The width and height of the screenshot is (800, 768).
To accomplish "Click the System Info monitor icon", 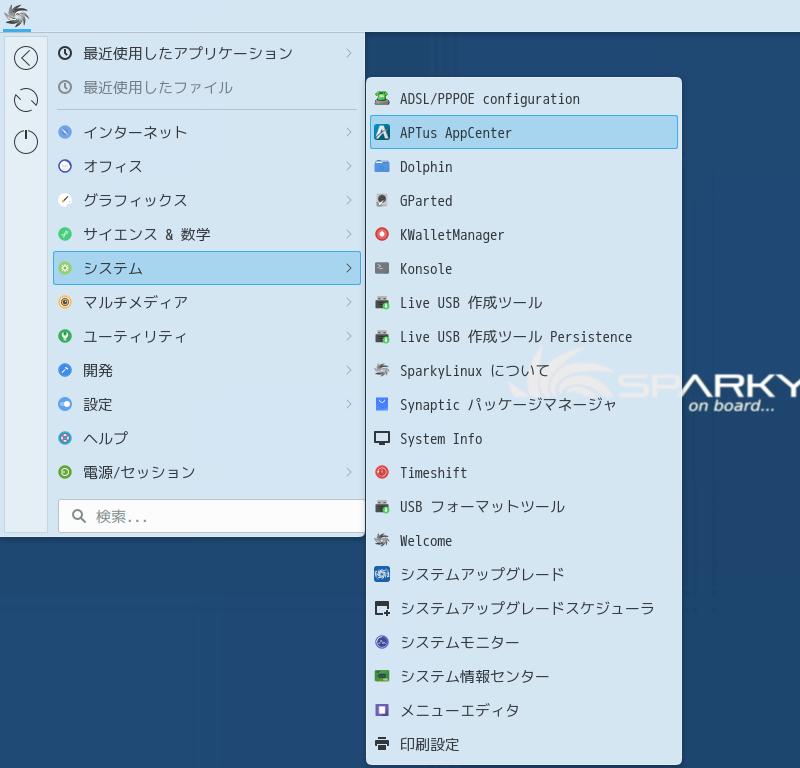I will 382,438.
